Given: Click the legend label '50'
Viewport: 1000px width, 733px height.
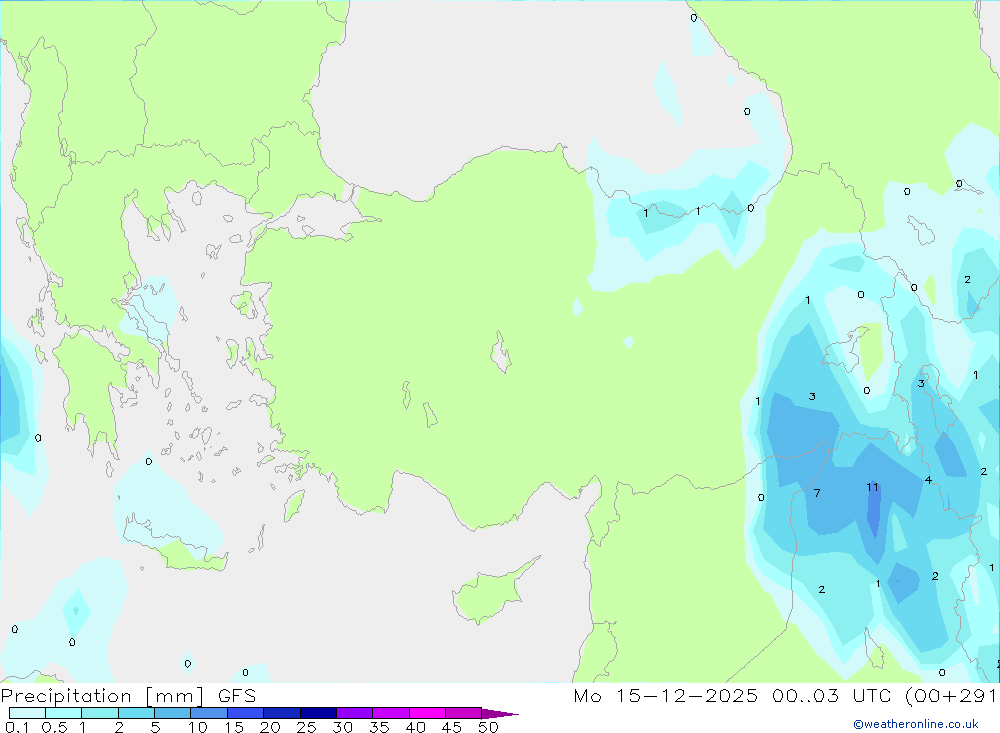Looking at the screenshot, I should point(488,727).
